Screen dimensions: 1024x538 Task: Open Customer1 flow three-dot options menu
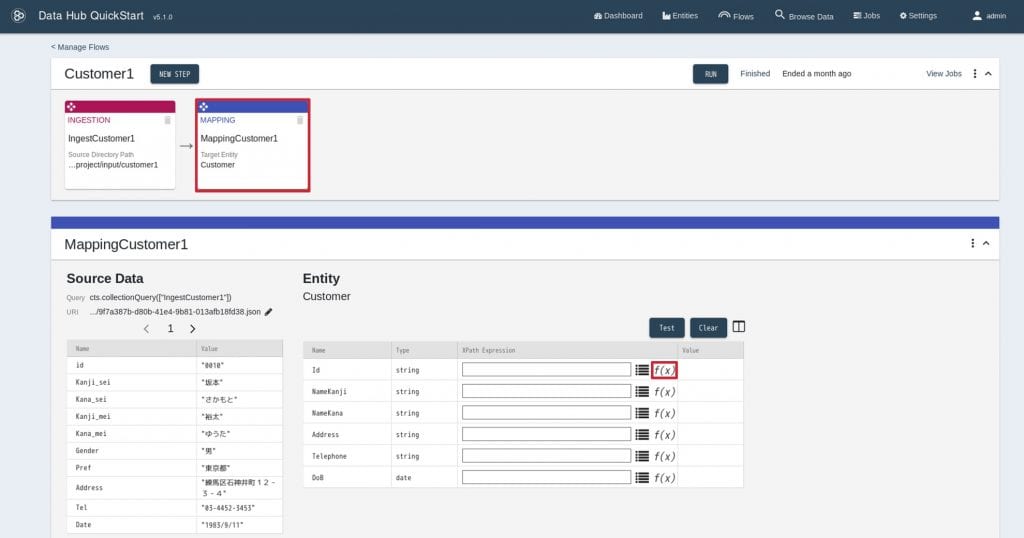click(974, 74)
